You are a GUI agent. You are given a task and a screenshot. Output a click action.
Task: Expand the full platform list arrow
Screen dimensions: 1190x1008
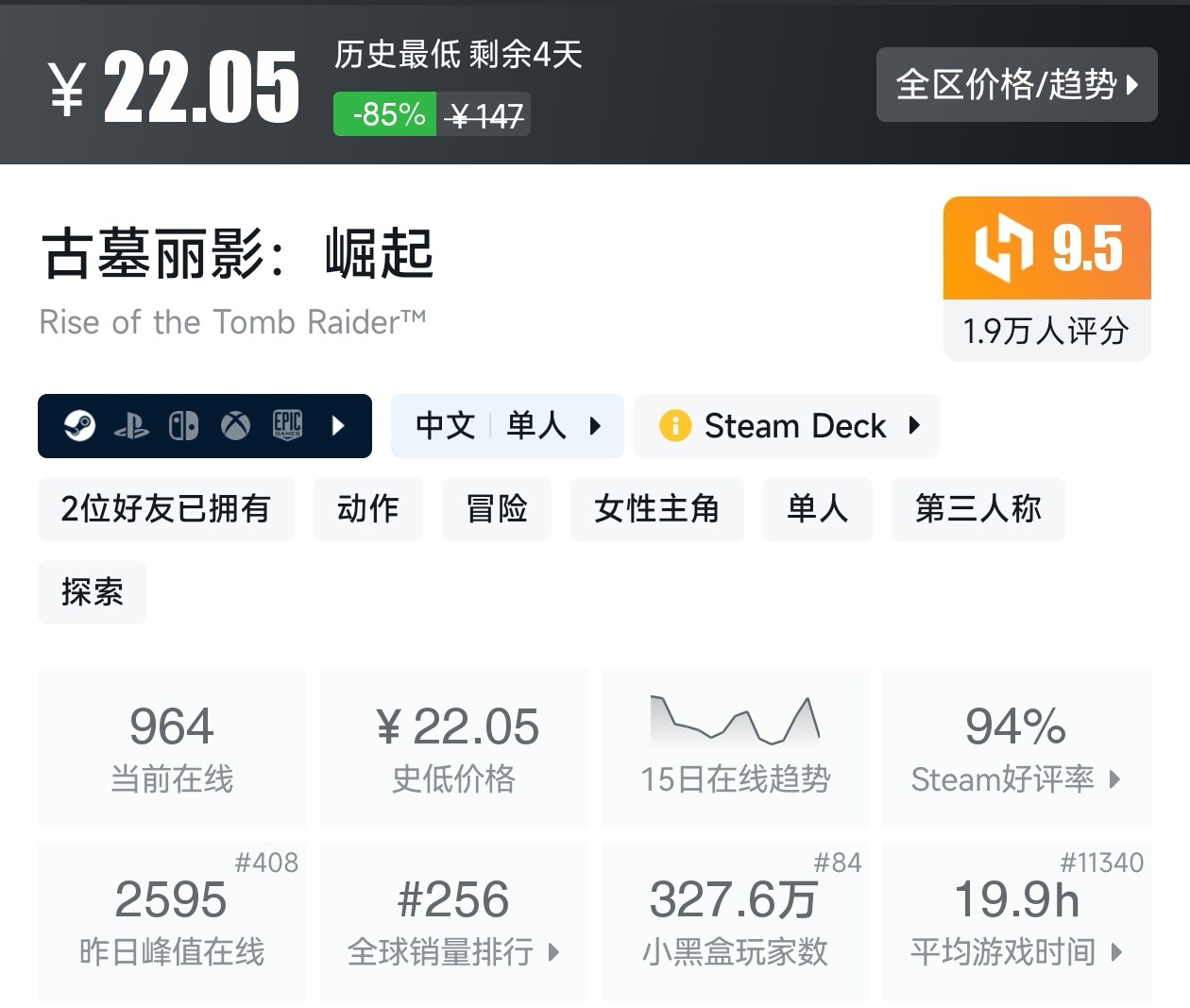click(x=339, y=426)
